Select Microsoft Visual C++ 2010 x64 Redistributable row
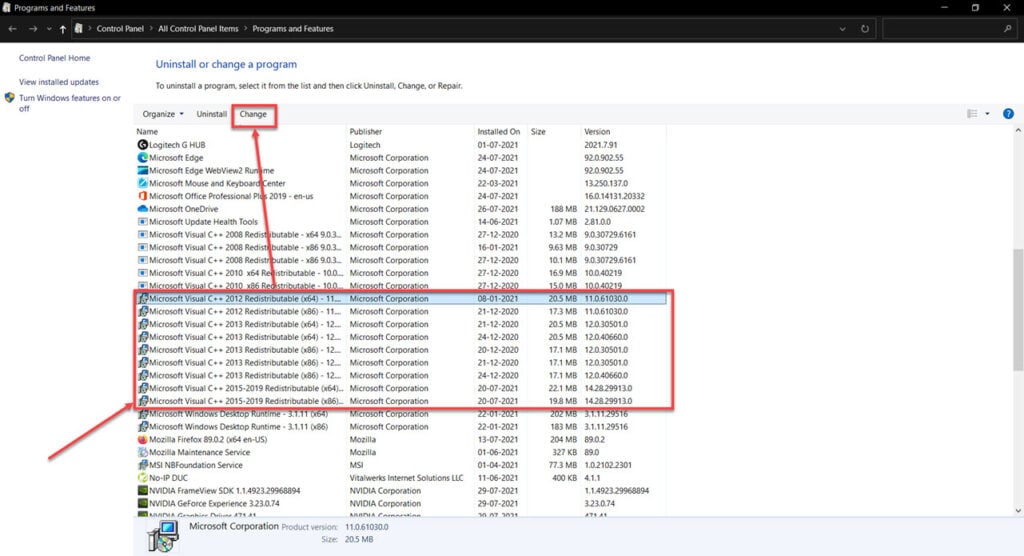Viewport: 1024px width, 556px height. coord(401,273)
